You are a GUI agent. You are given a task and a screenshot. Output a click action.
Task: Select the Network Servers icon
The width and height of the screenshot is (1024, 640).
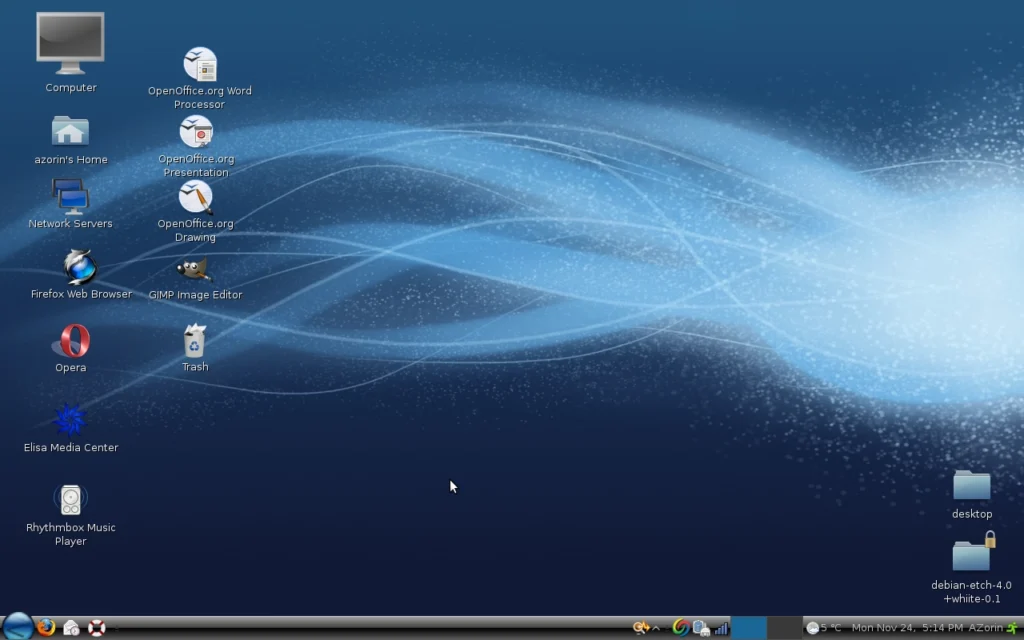point(70,197)
